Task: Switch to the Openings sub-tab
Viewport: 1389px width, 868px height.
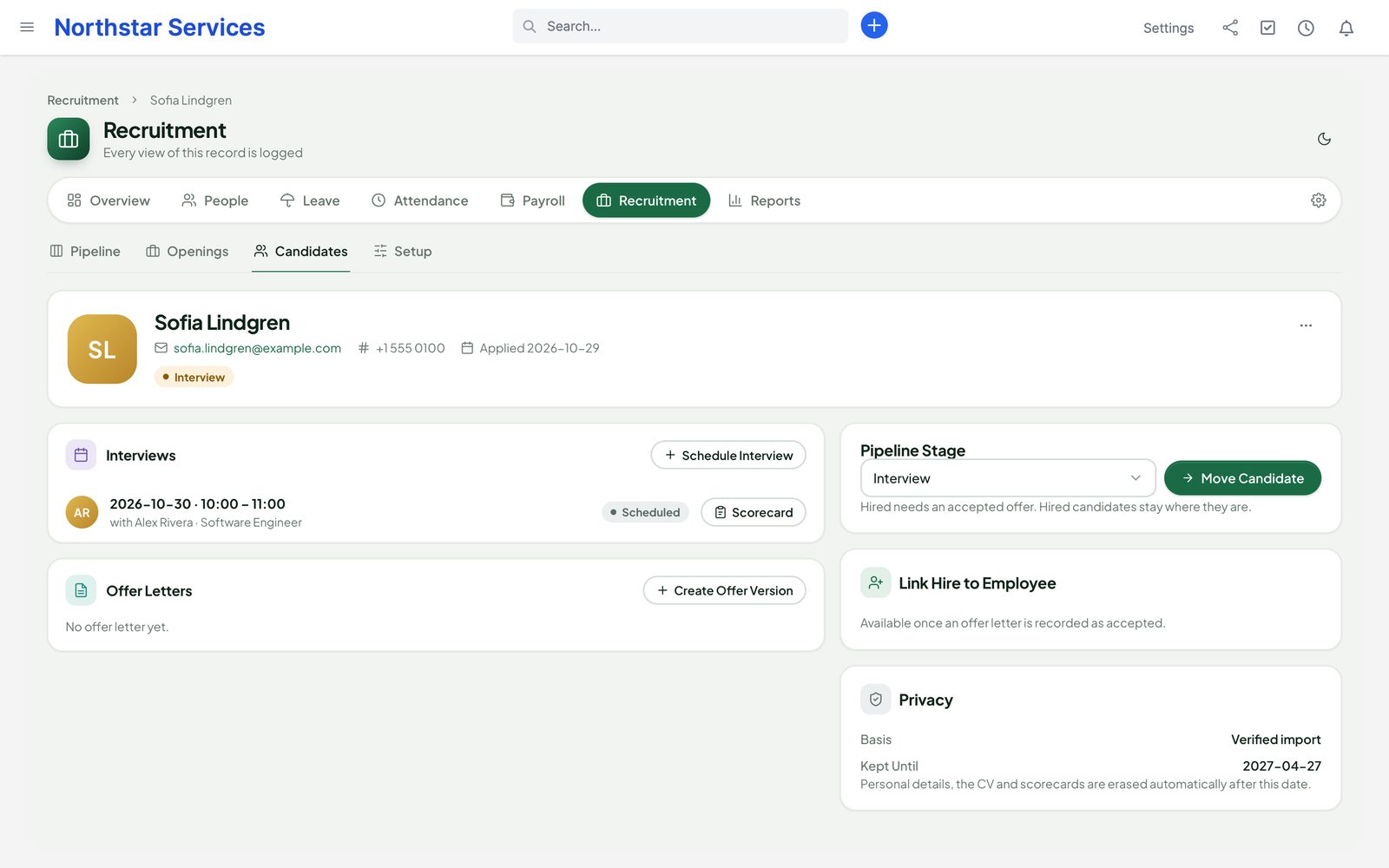Action: click(x=188, y=251)
